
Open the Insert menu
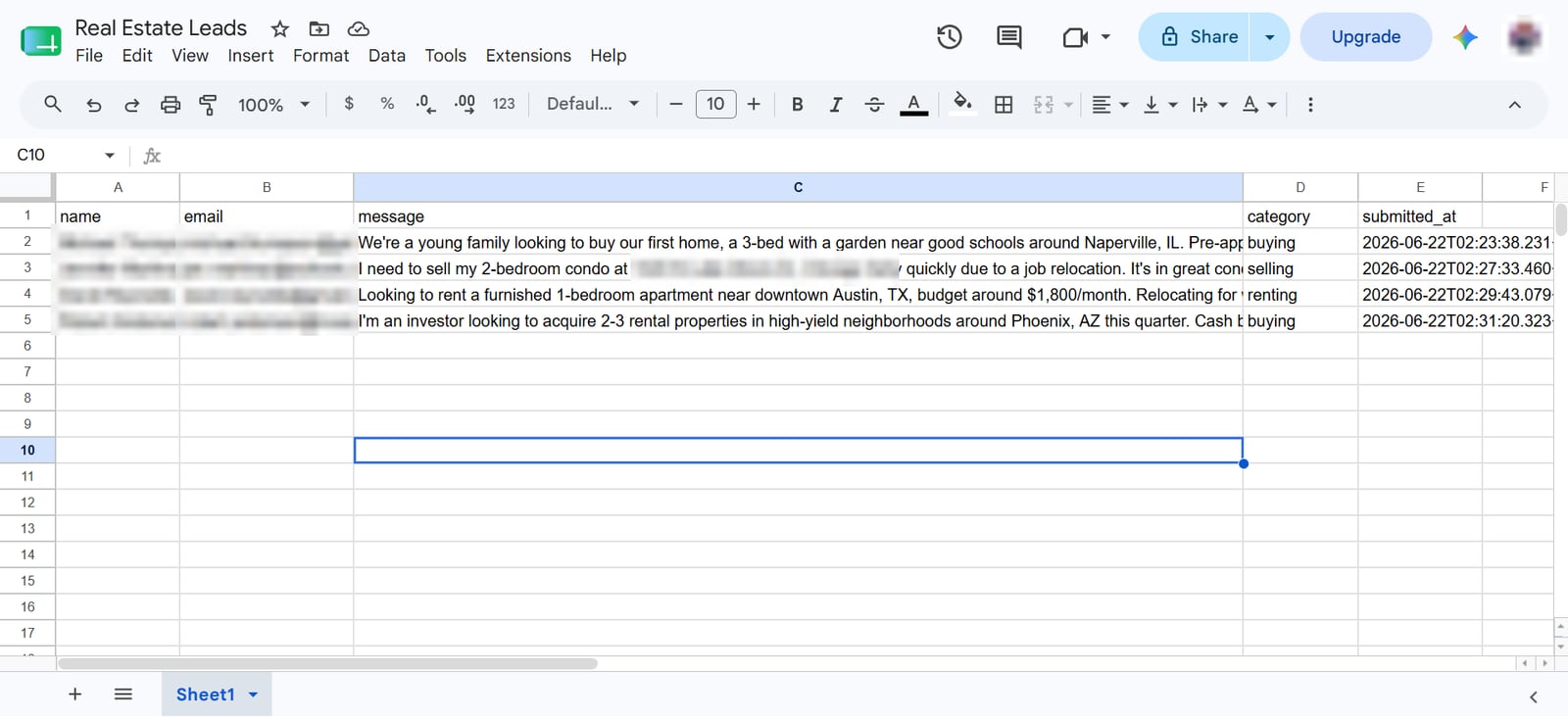click(x=251, y=56)
